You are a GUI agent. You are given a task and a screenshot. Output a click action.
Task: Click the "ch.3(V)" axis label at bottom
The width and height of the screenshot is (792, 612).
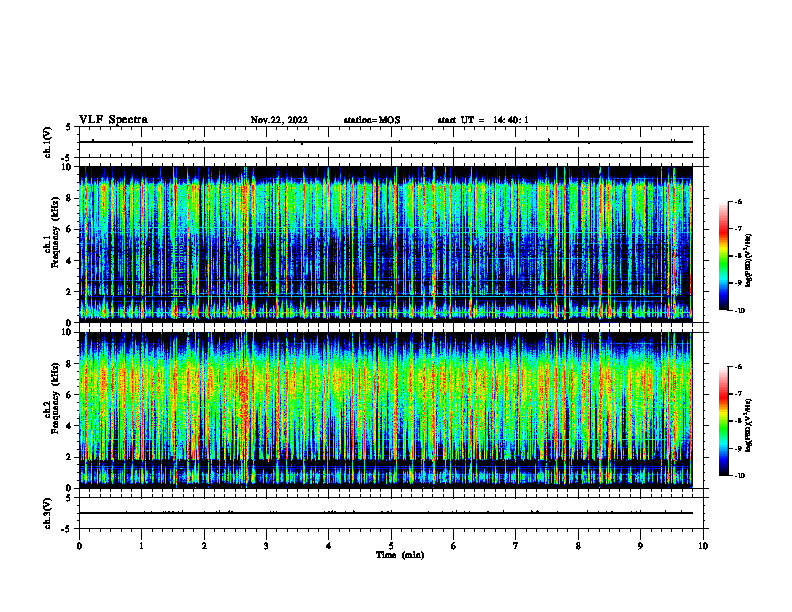coord(48,514)
